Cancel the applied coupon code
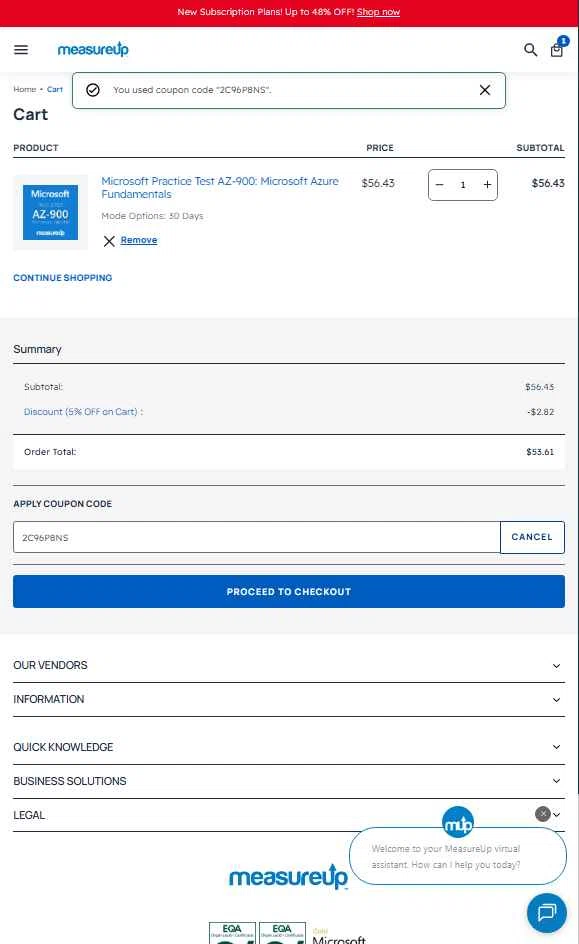 532,537
